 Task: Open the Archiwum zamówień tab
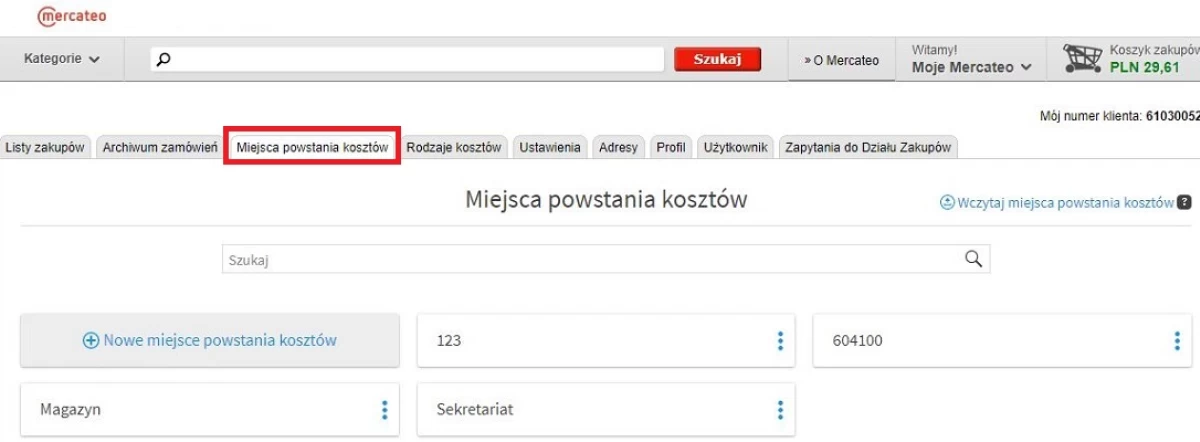click(x=159, y=148)
